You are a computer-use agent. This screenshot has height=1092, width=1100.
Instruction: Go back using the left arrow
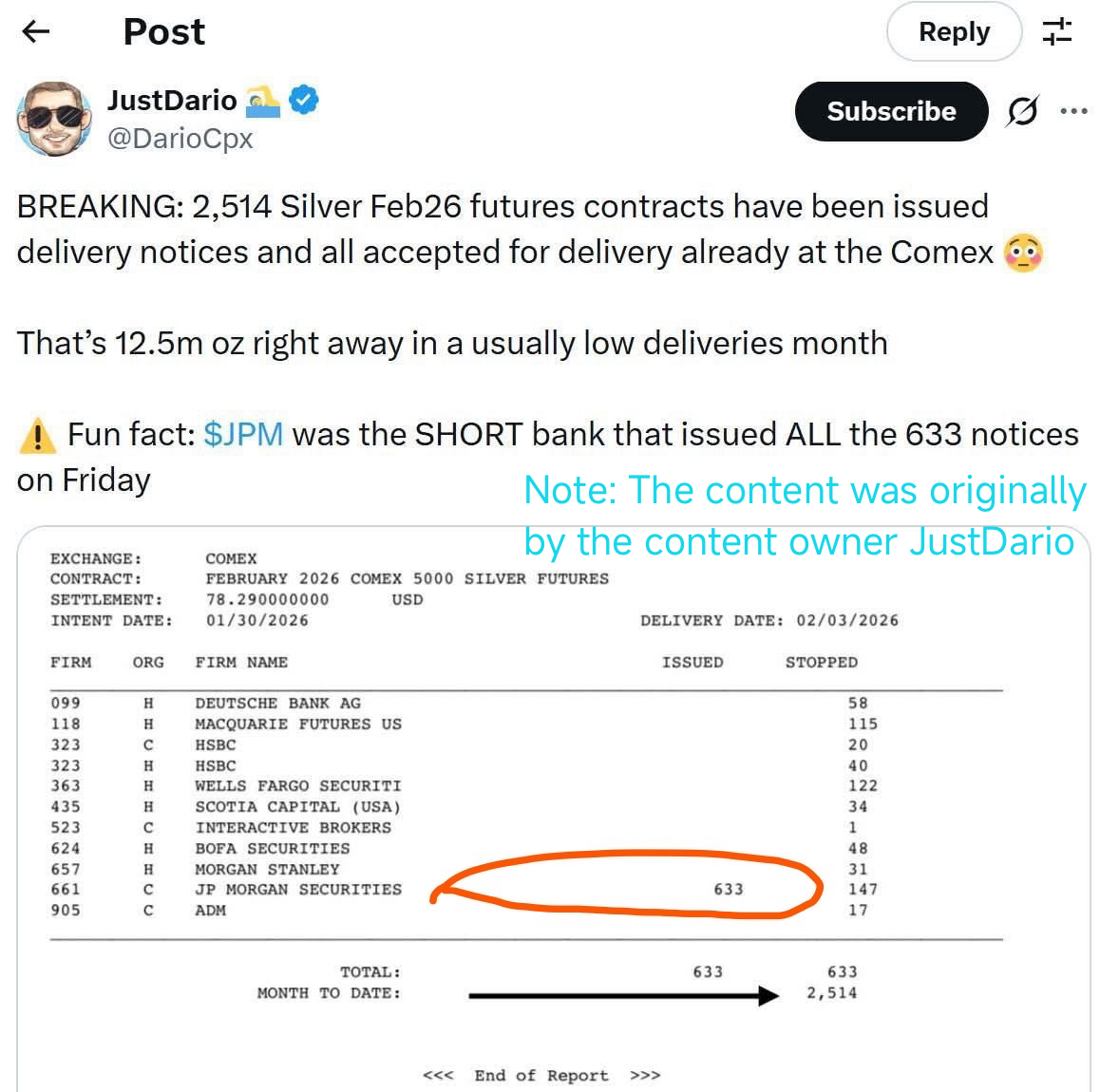pos(36,31)
